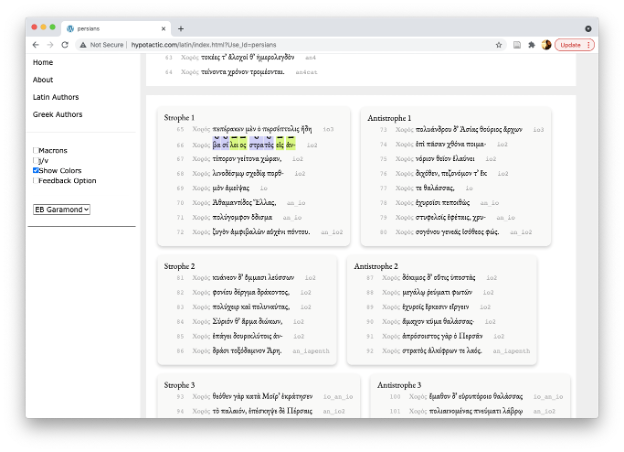This screenshot has height=452, width=624.
Task: Click the an_iapenth label on line 86
Action: pyautogui.click(x=311, y=351)
